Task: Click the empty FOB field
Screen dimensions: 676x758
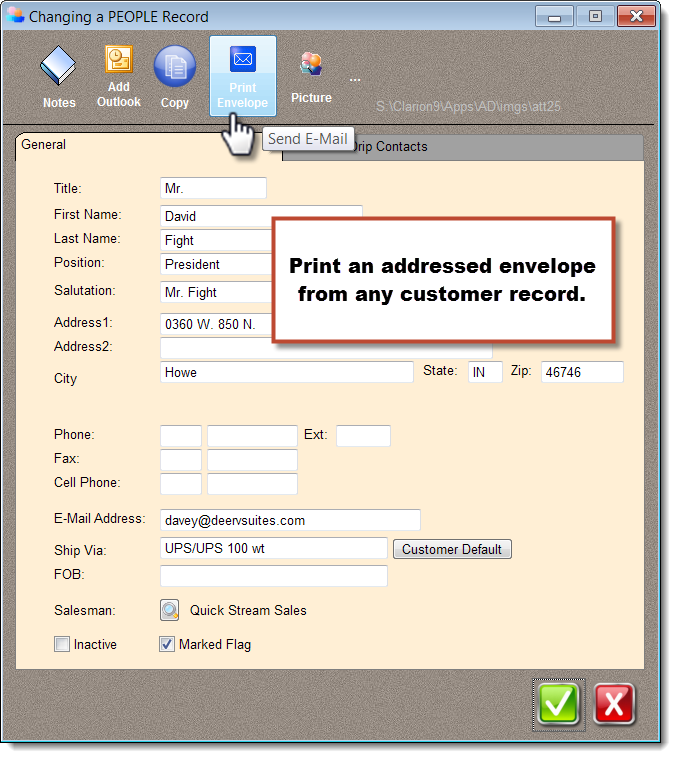Action: (273, 576)
